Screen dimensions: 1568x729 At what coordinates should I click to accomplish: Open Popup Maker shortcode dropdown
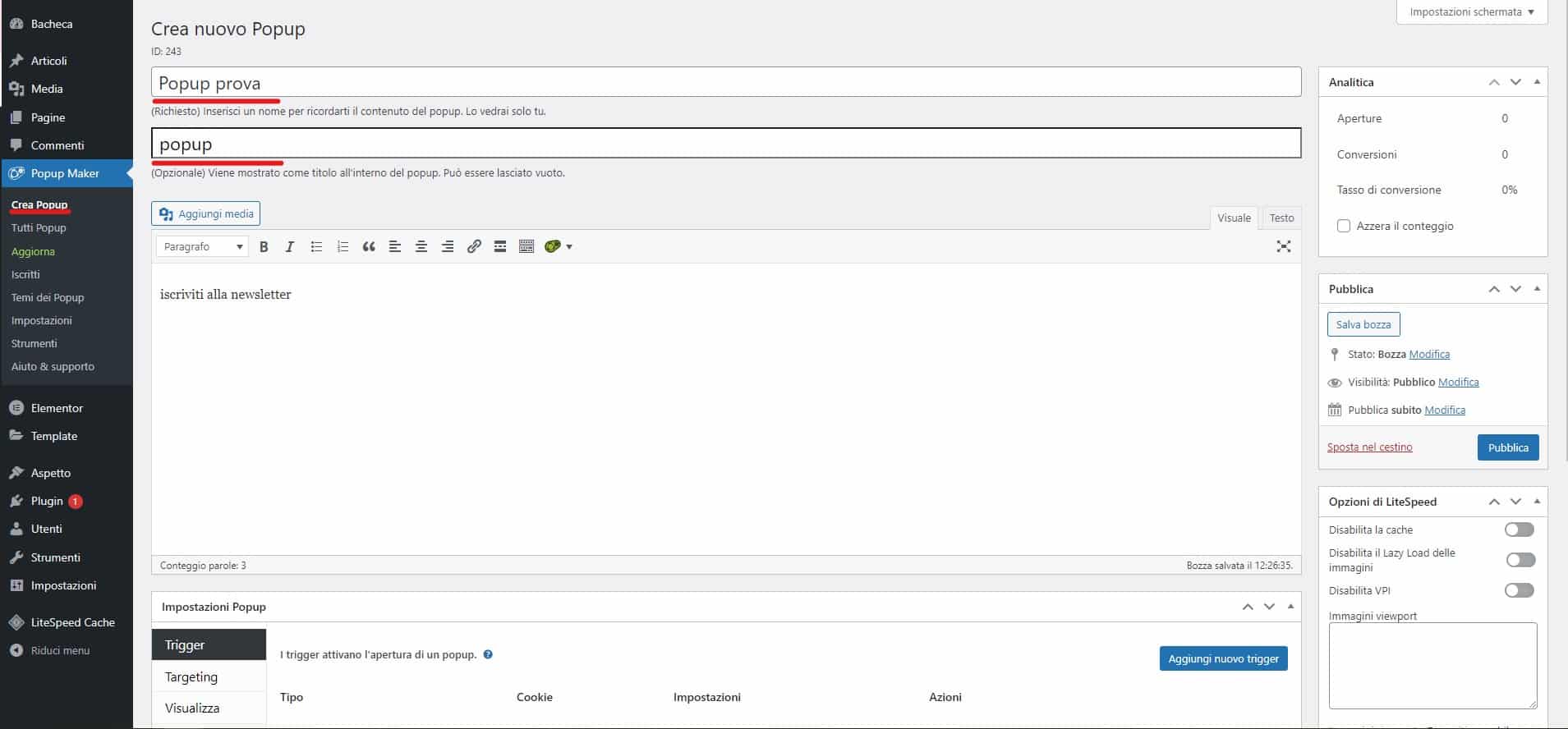click(x=559, y=246)
